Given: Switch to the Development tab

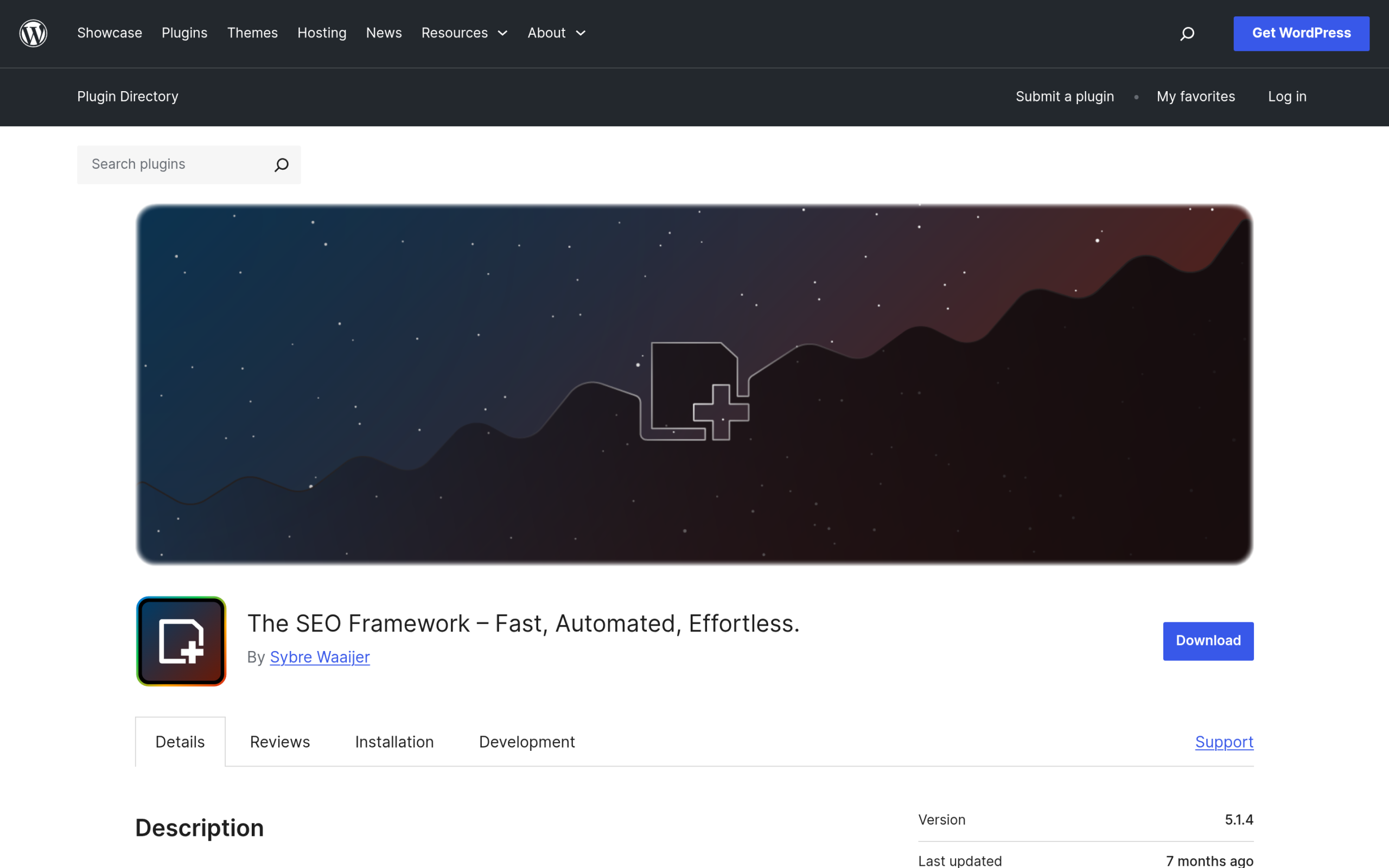Looking at the screenshot, I should 527,742.
